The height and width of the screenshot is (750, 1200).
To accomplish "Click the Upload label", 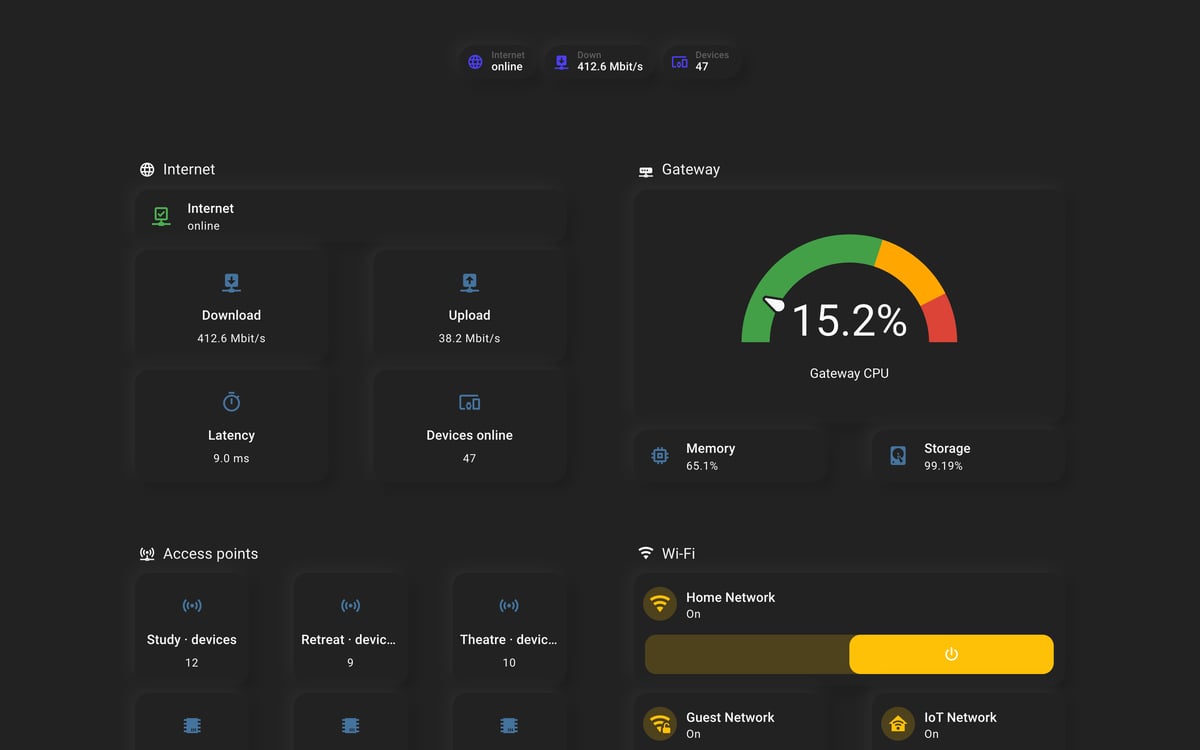I will tap(469, 315).
